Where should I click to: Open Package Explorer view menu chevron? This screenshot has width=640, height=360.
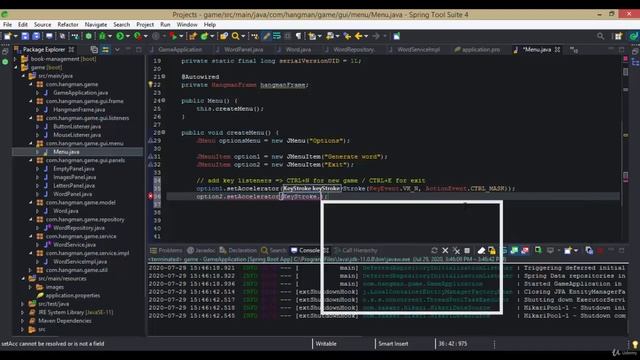point(117,49)
